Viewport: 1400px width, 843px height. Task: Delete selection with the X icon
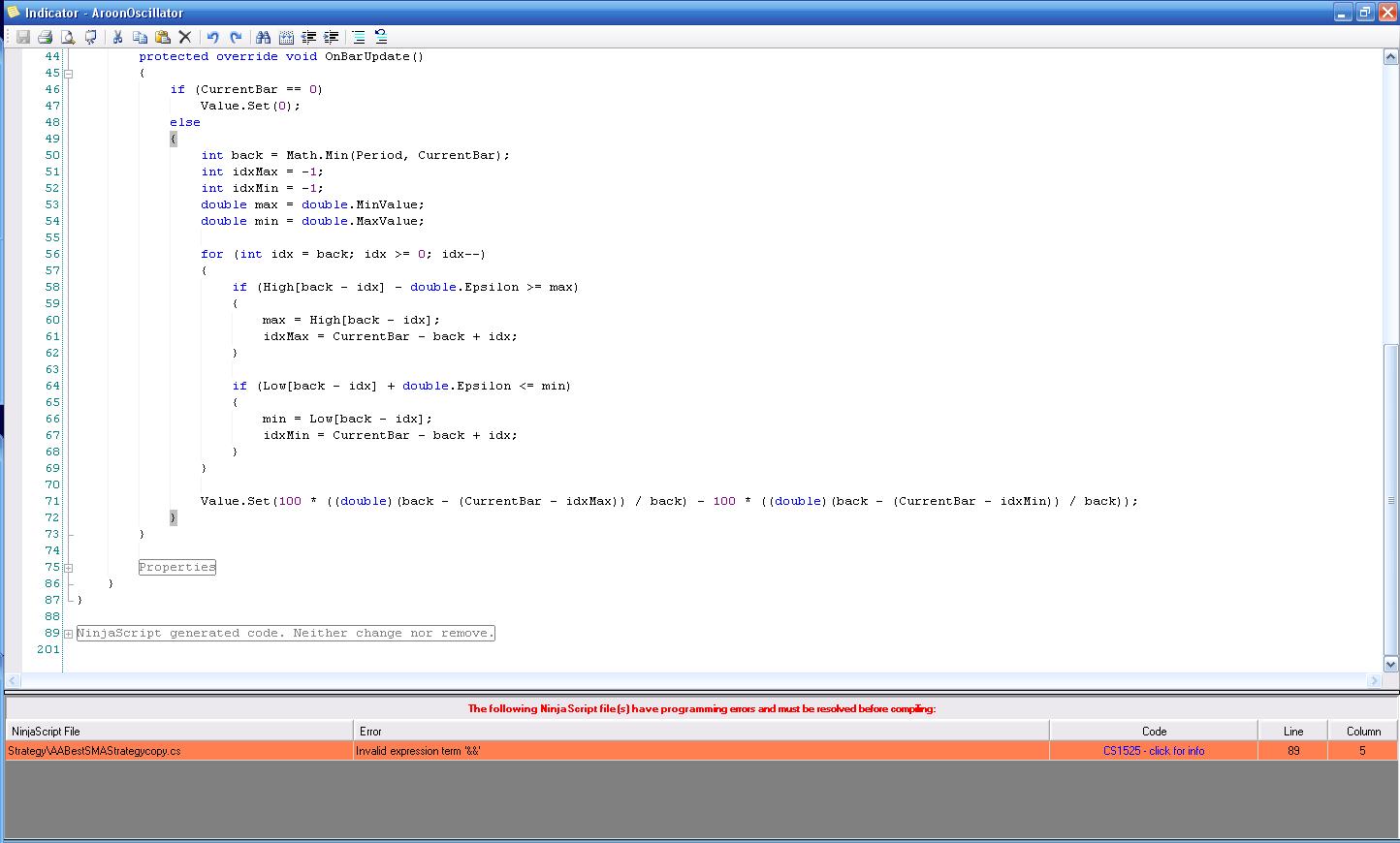tap(185, 37)
